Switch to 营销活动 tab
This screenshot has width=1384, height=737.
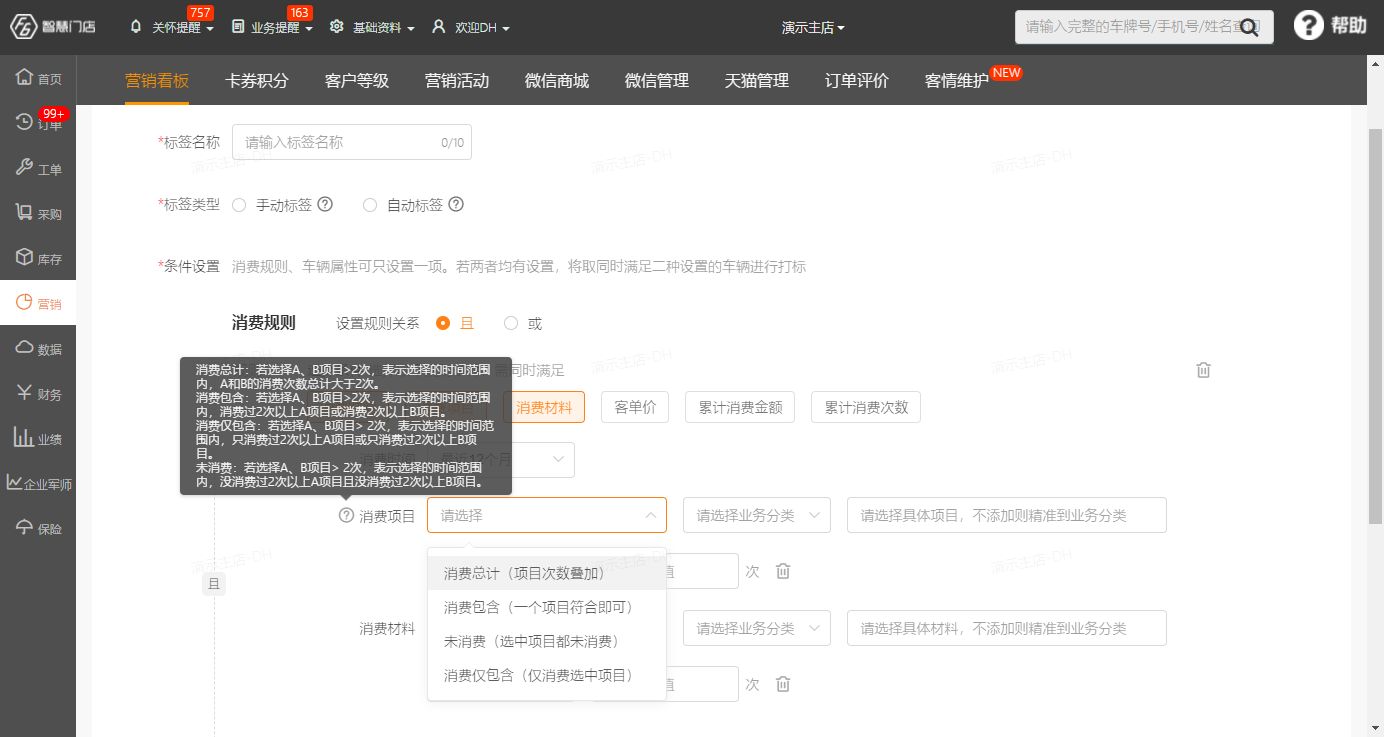click(457, 81)
